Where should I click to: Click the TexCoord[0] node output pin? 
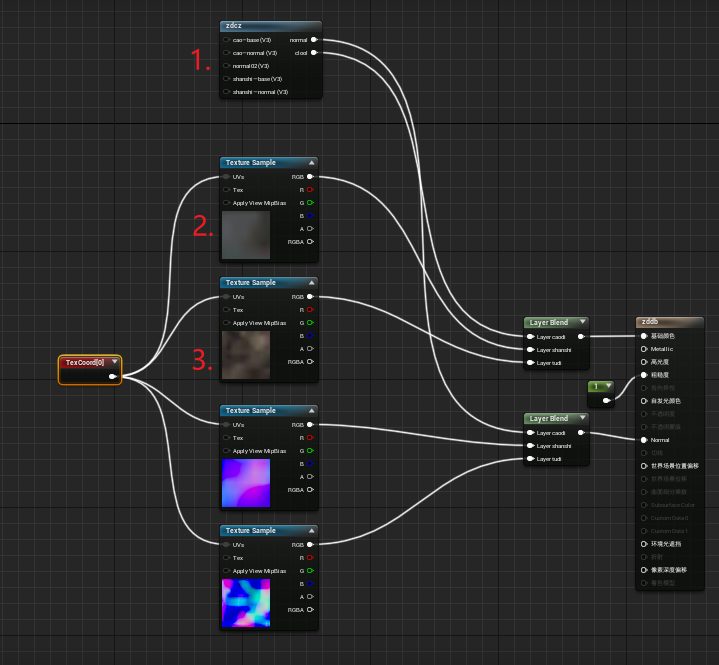coord(113,377)
